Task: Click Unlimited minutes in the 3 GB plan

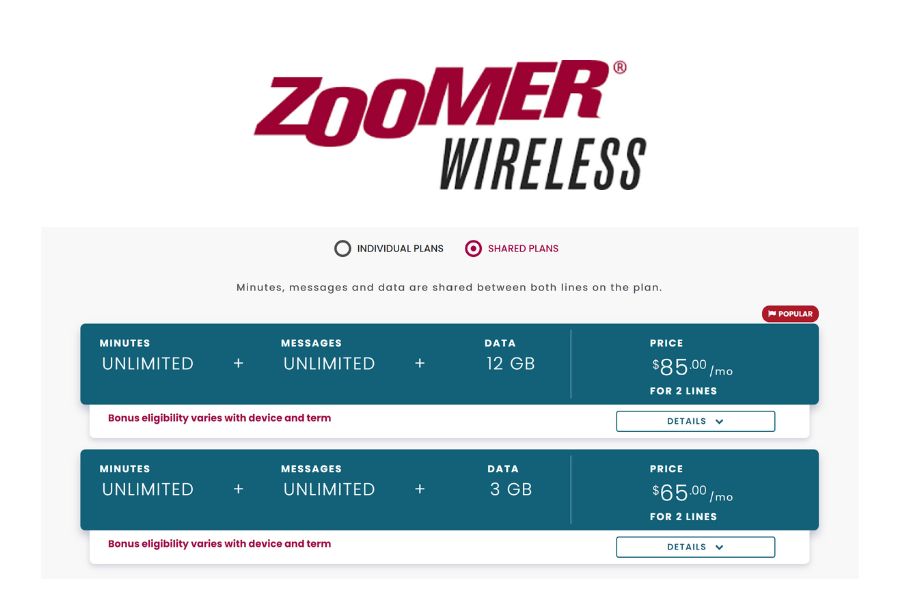Action: pyautogui.click(x=148, y=490)
